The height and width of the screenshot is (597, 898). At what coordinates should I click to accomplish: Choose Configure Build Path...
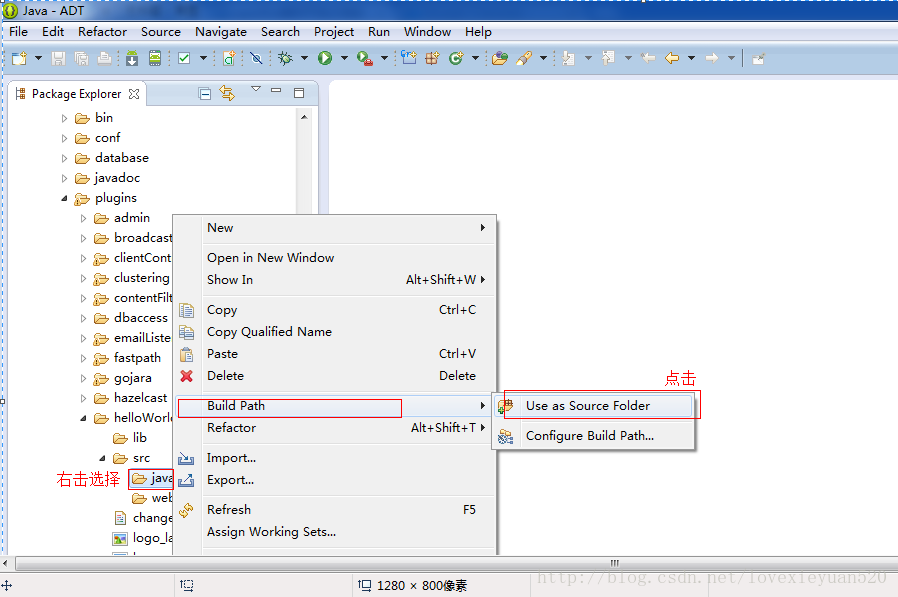pyautogui.click(x=593, y=435)
